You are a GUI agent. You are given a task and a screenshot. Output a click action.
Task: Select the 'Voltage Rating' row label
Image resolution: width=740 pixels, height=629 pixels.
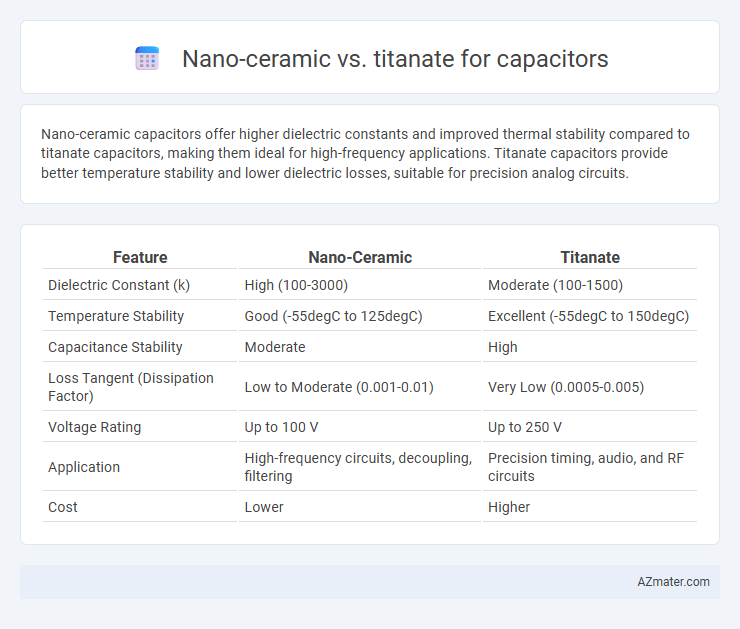point(94,427)
